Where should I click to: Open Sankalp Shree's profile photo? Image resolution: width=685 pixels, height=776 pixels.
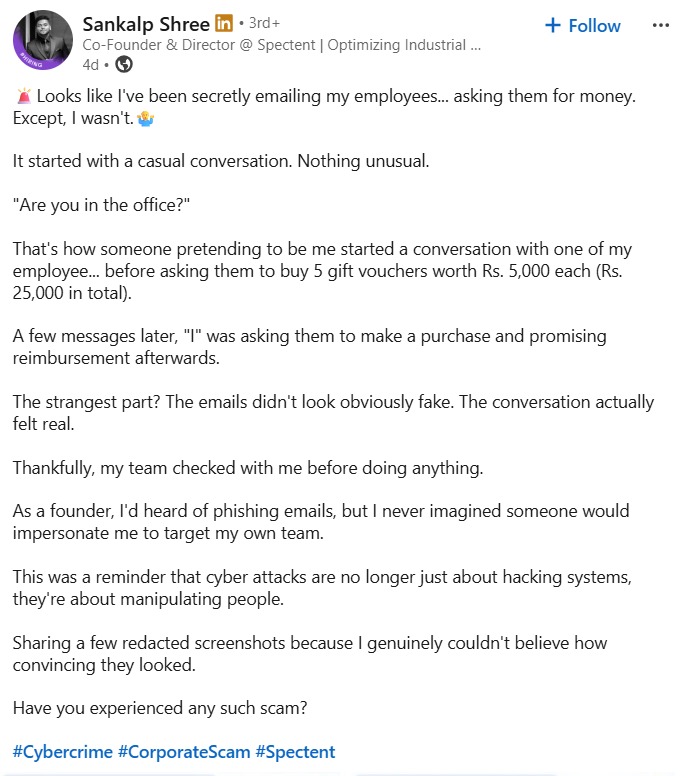point(43,40)
